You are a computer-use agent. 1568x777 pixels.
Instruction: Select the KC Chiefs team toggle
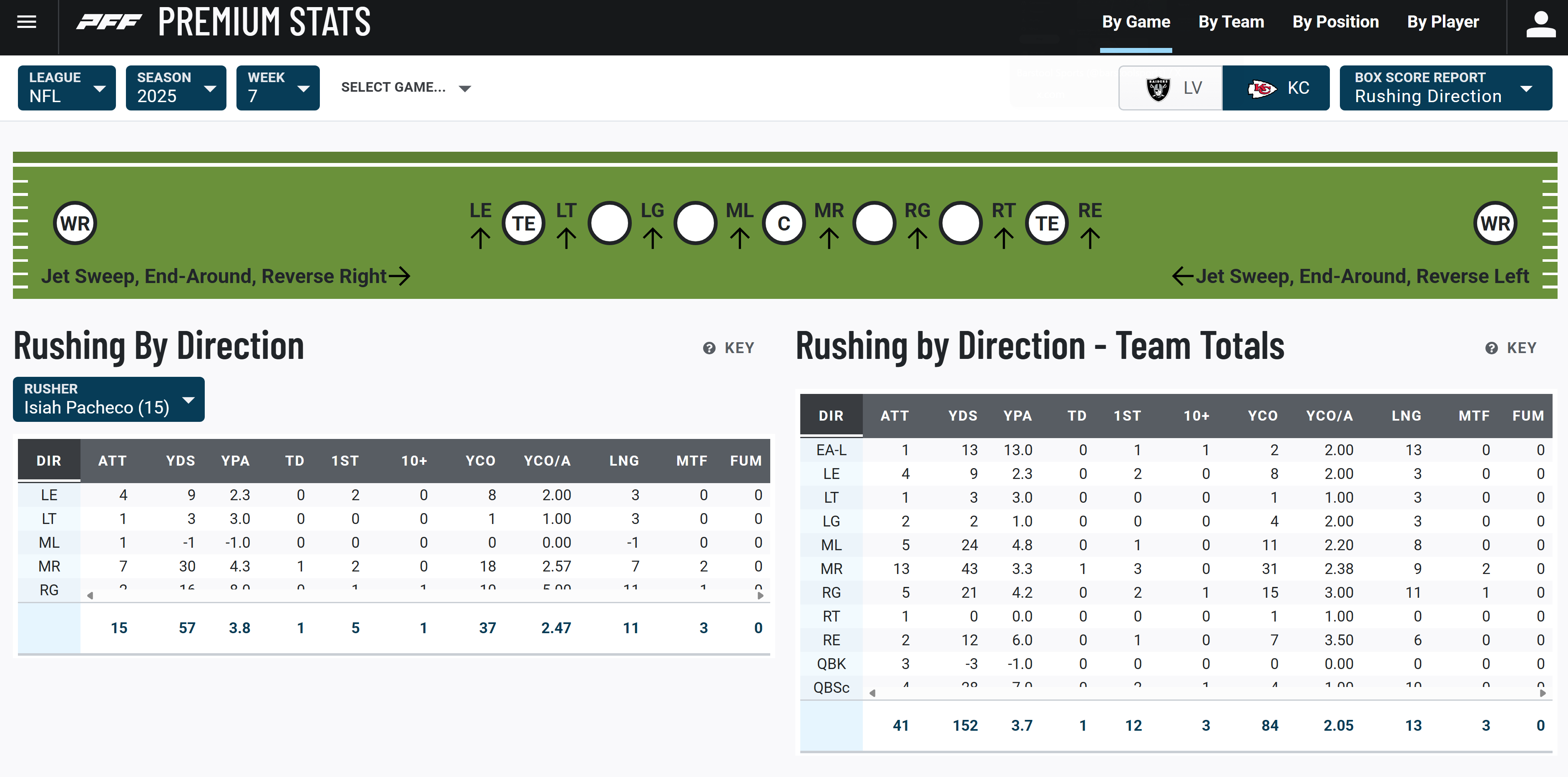click(1276, 88)
